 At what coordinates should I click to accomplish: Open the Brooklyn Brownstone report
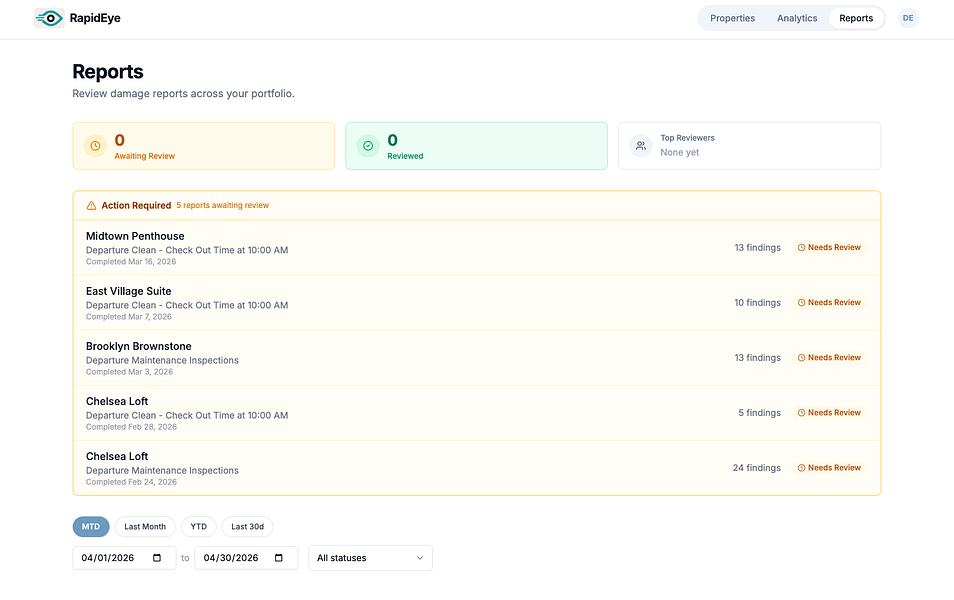477,358
